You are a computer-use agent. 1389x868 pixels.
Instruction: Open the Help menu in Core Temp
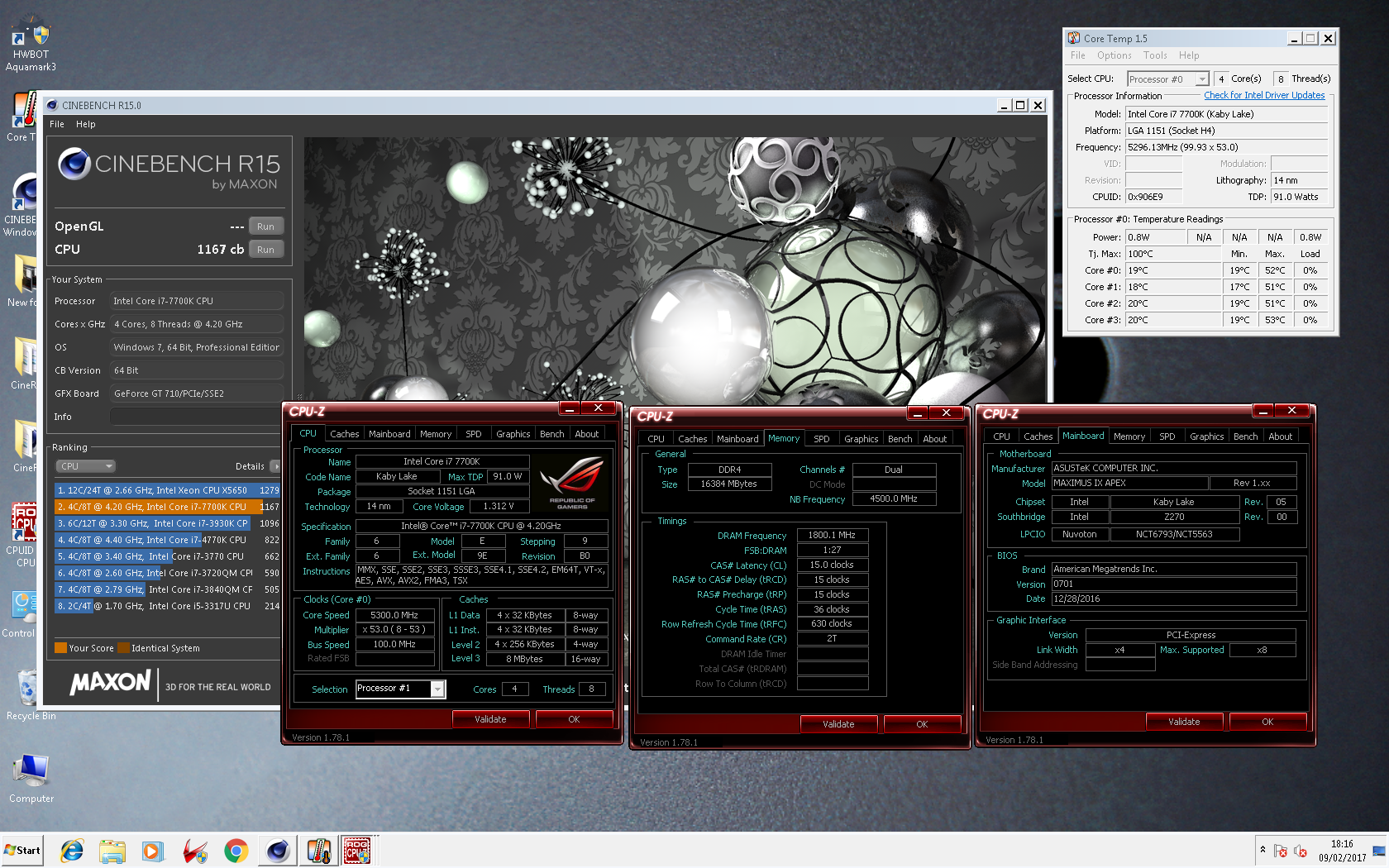[1189, 55]
